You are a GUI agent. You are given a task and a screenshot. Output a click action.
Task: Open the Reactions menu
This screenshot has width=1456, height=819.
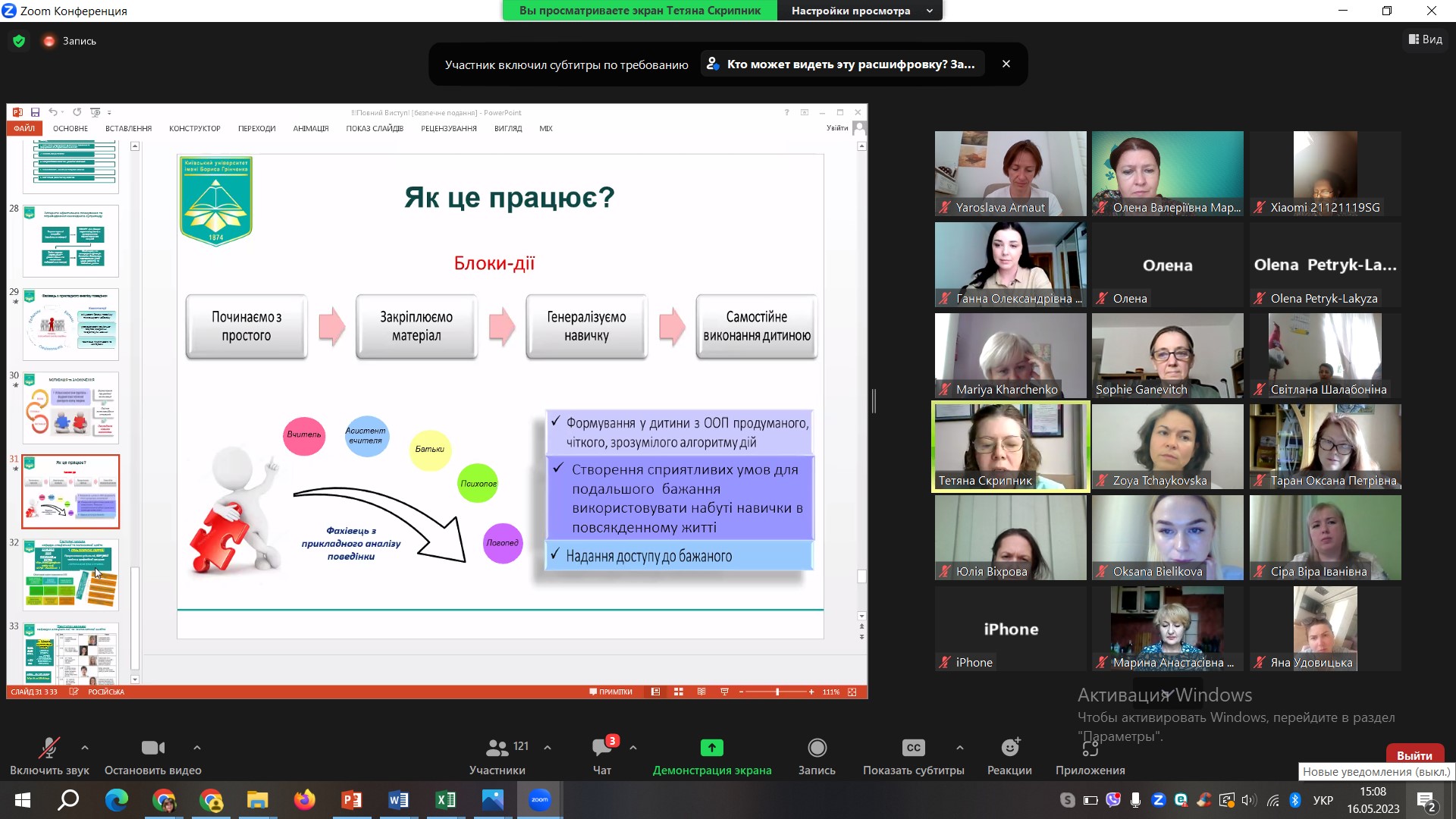(1009, 748)
